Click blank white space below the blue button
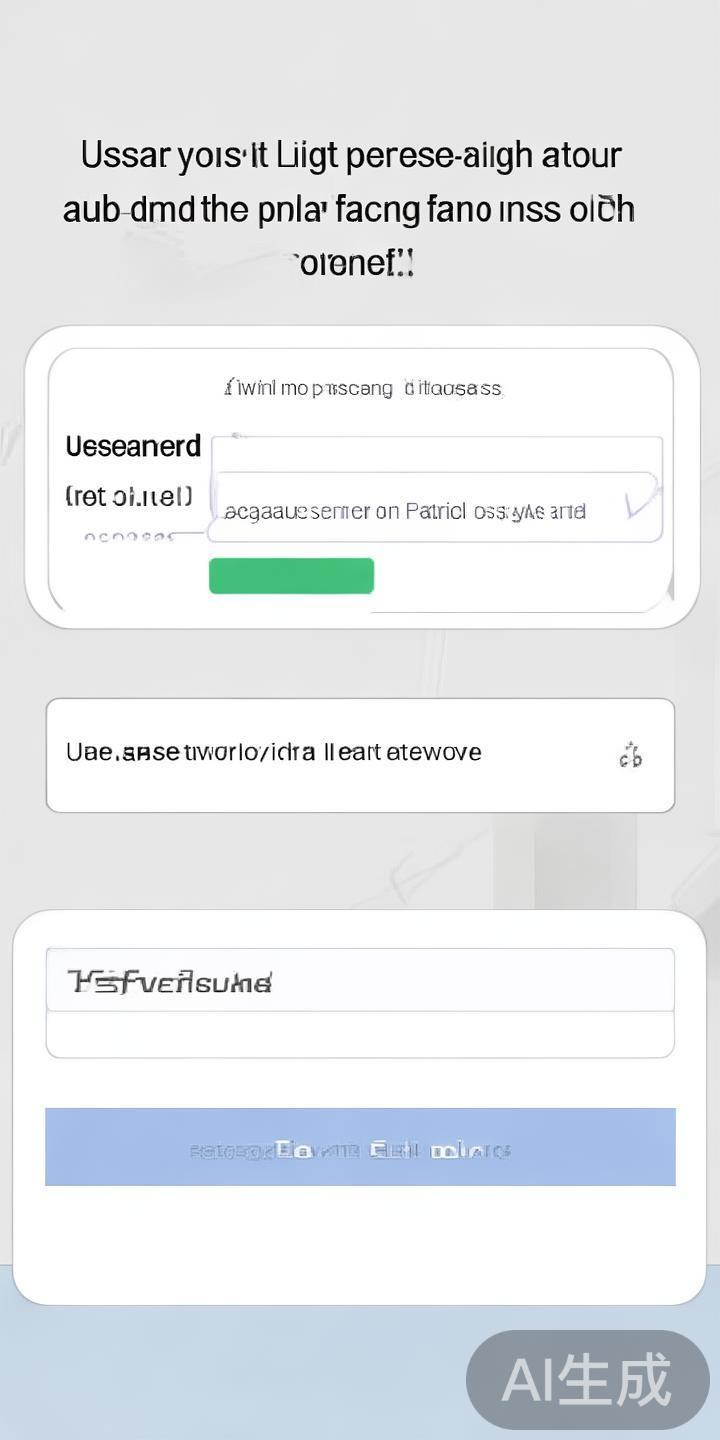Image resolution: width=720 pixels, height=1440 pixels. 360,1245
